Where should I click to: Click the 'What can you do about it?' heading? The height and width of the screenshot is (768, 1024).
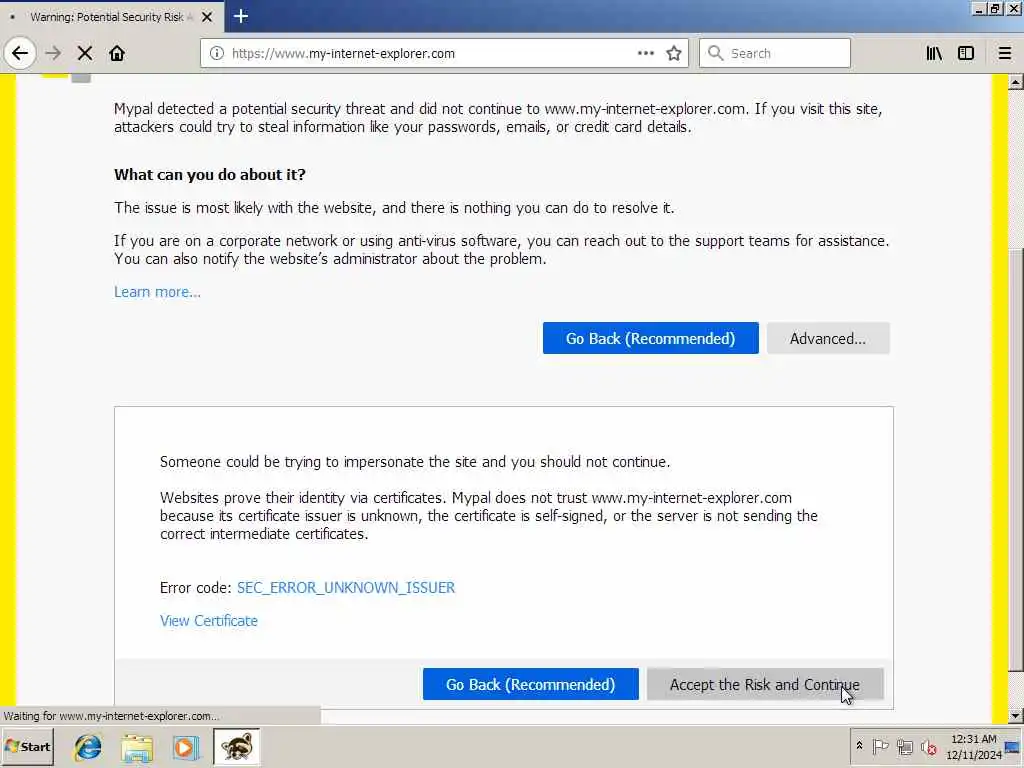[x=210, y=174]
